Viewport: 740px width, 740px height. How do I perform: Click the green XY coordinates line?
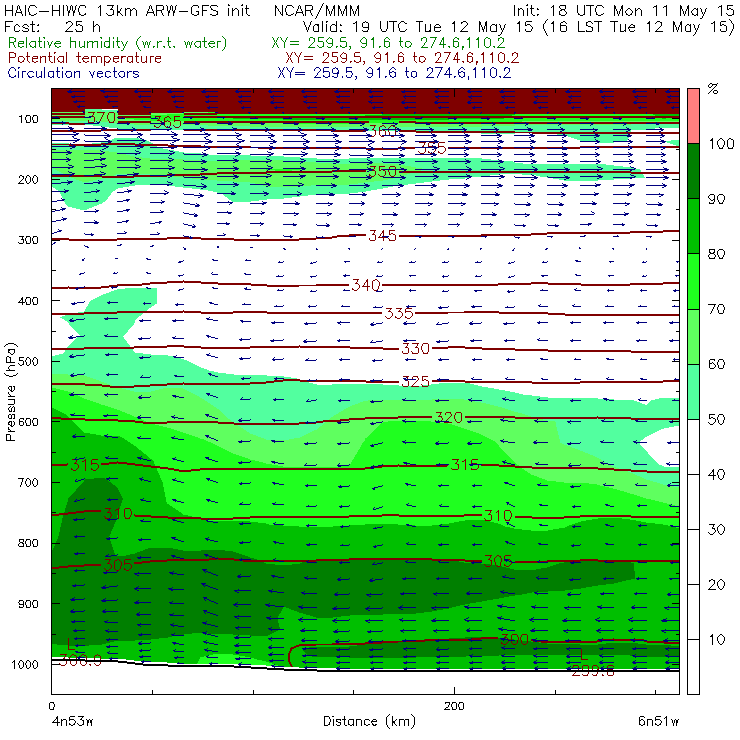(388, 43)
